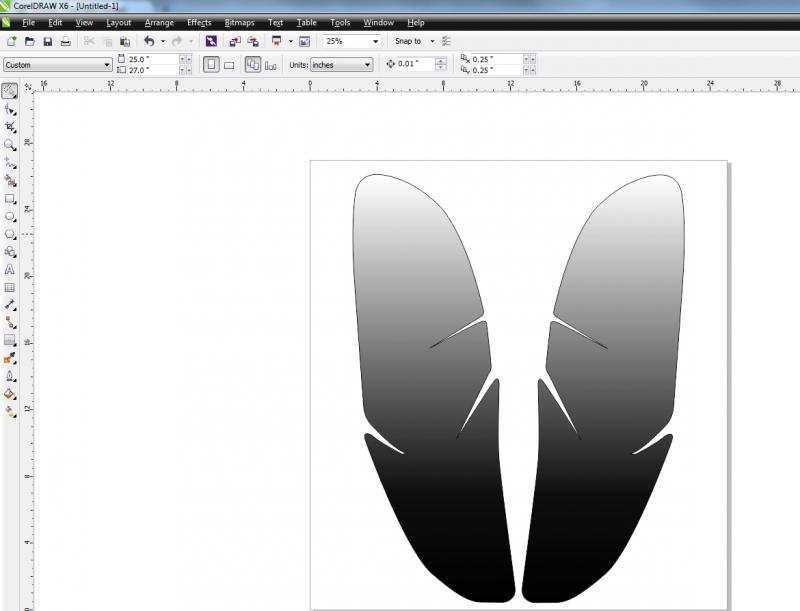Expand the undo history dropdown arrow
This screenshot has width=800, height=611.
click(x=163, y=41)
